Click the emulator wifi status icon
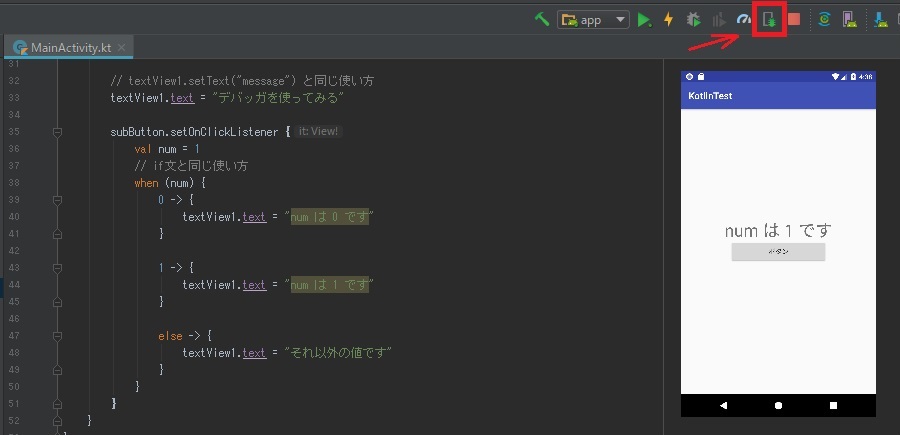900x435 pixels. point(835,76)
